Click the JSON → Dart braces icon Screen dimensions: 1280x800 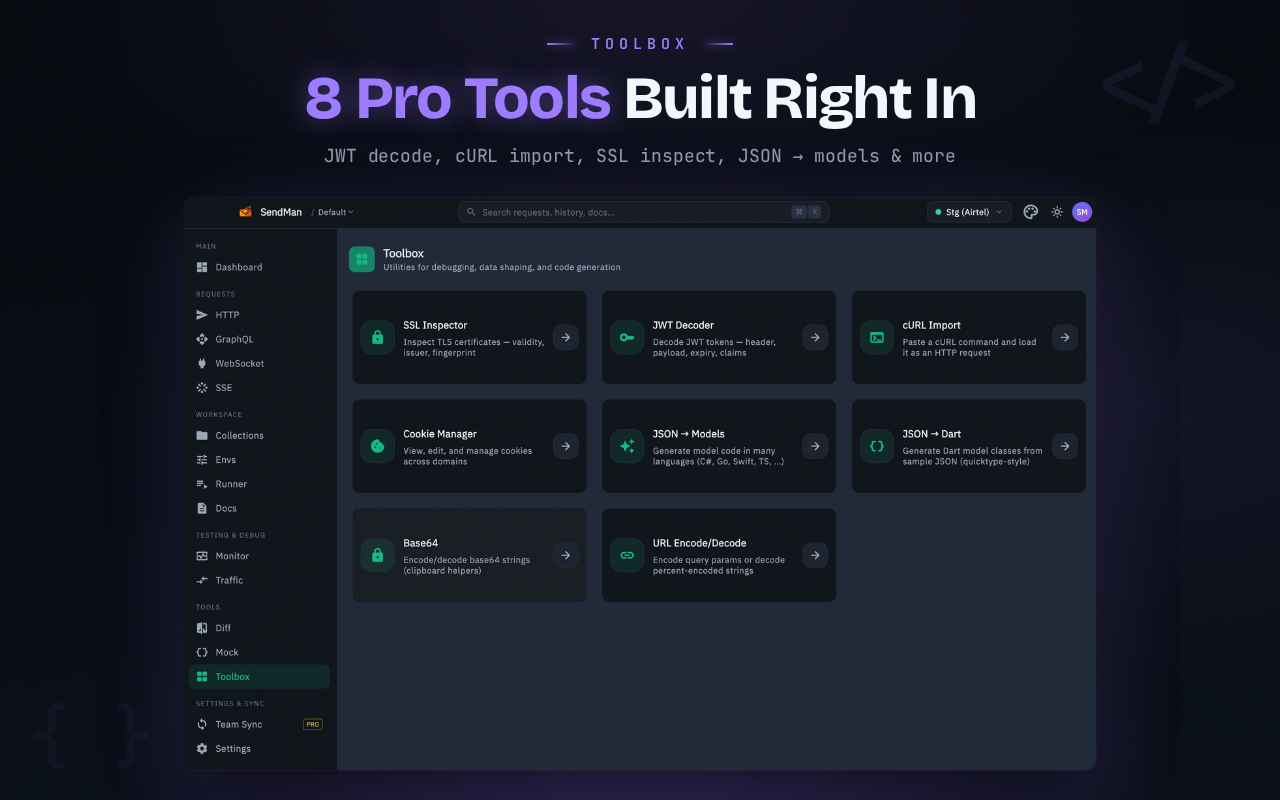coord(877,446)
